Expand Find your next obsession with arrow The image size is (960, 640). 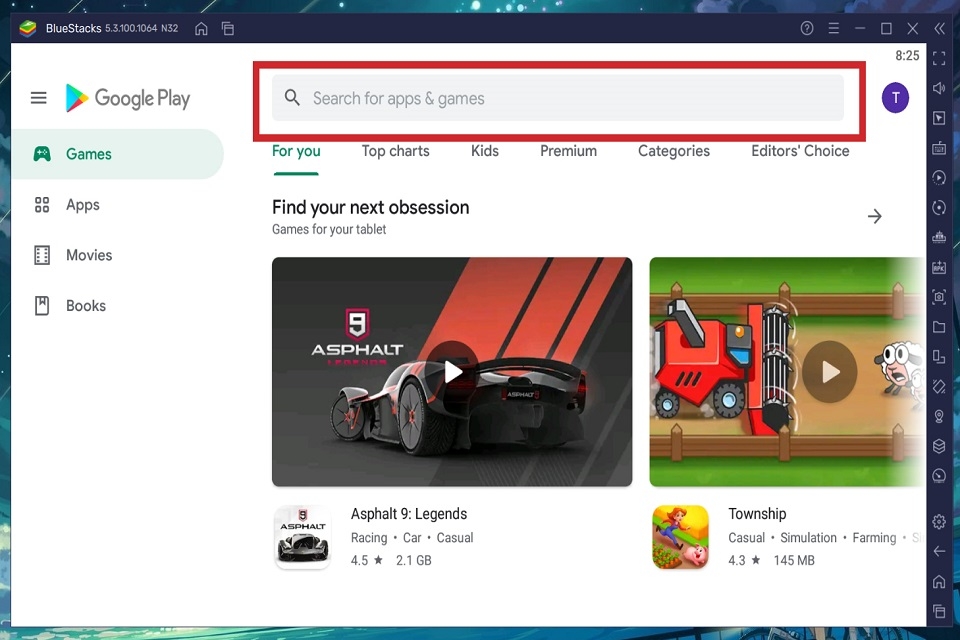point(874,216)
